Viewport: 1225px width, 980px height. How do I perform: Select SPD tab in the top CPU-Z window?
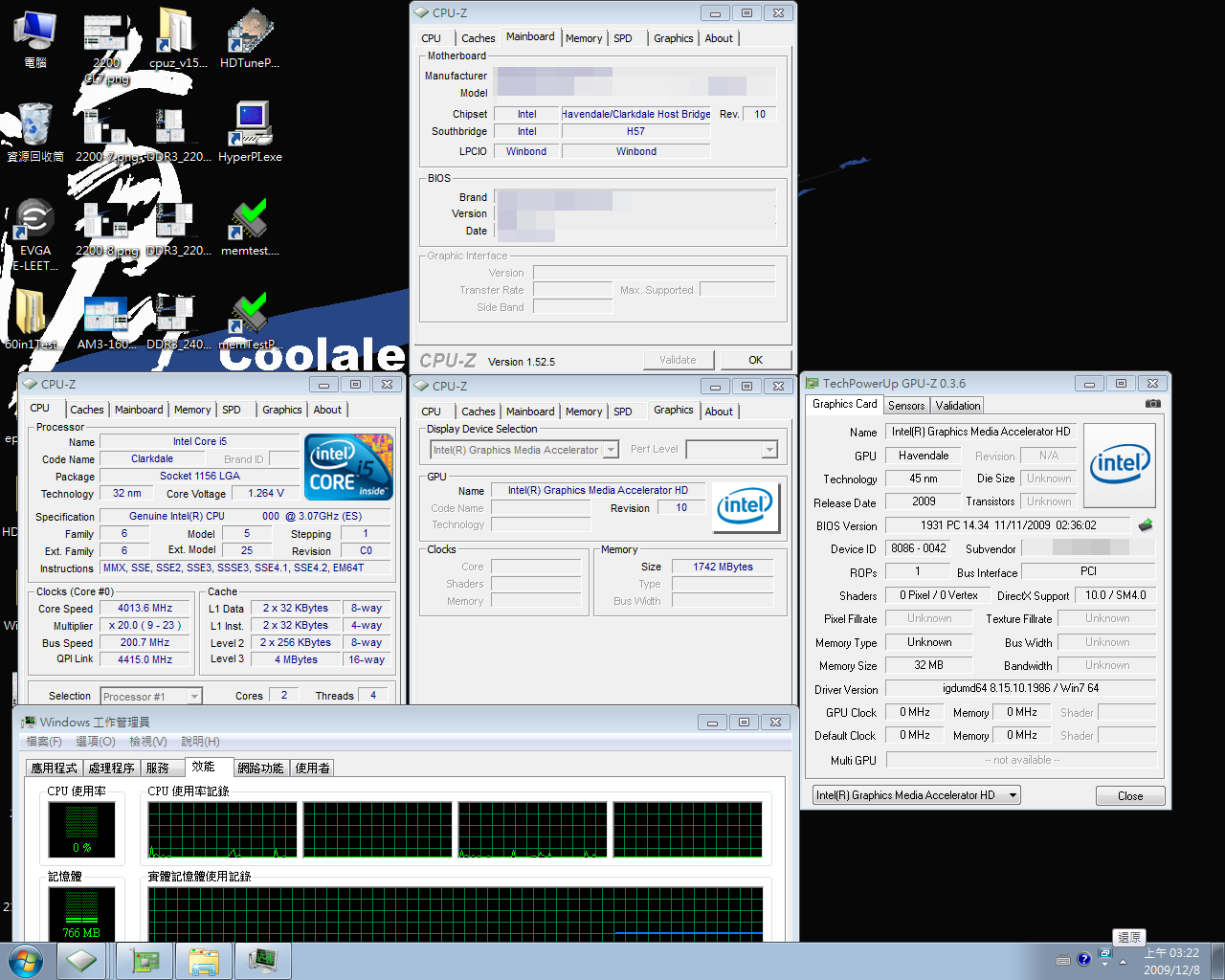[x=623, y=38]
